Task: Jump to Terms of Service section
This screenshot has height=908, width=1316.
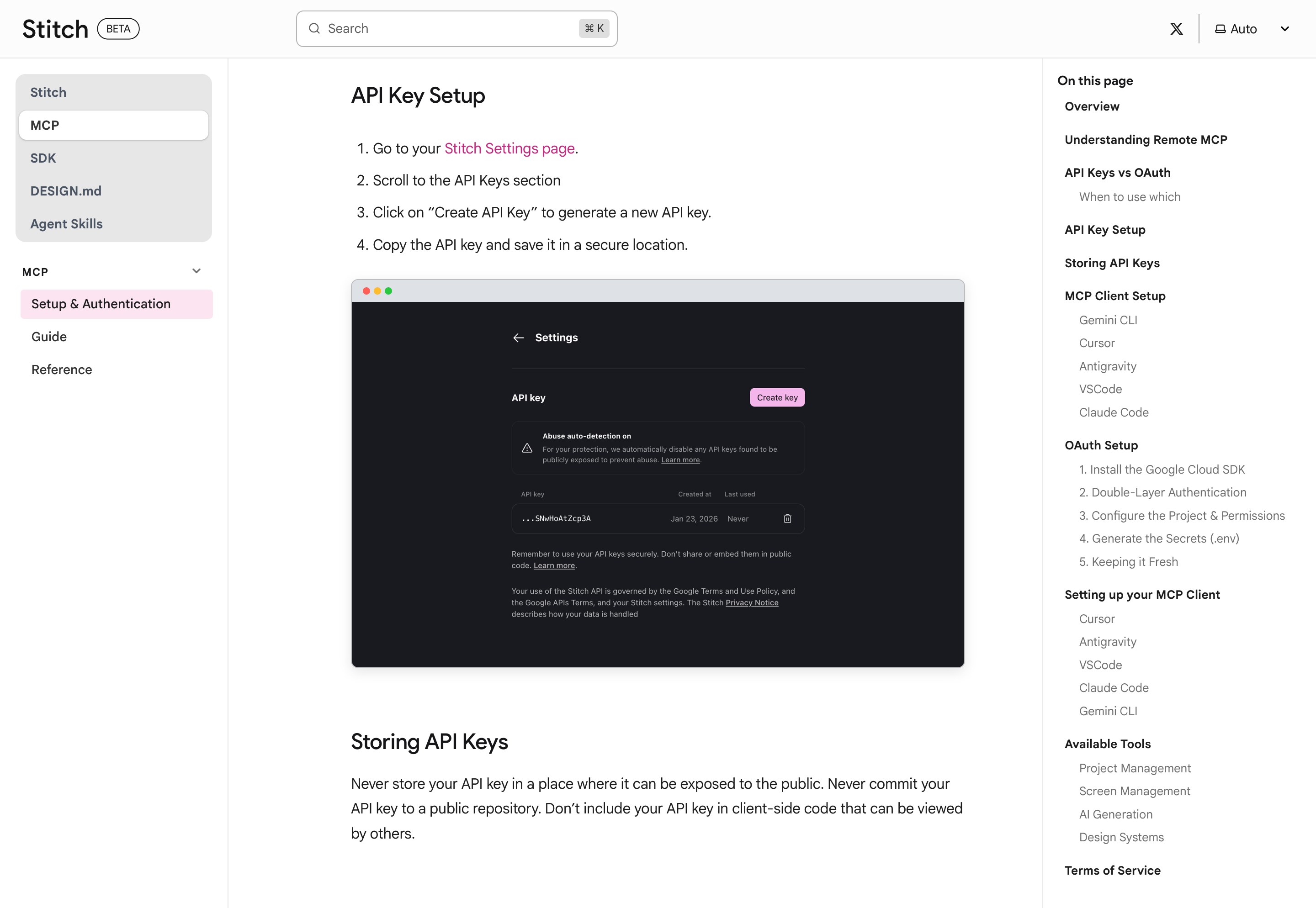Action: point(1112,871)
